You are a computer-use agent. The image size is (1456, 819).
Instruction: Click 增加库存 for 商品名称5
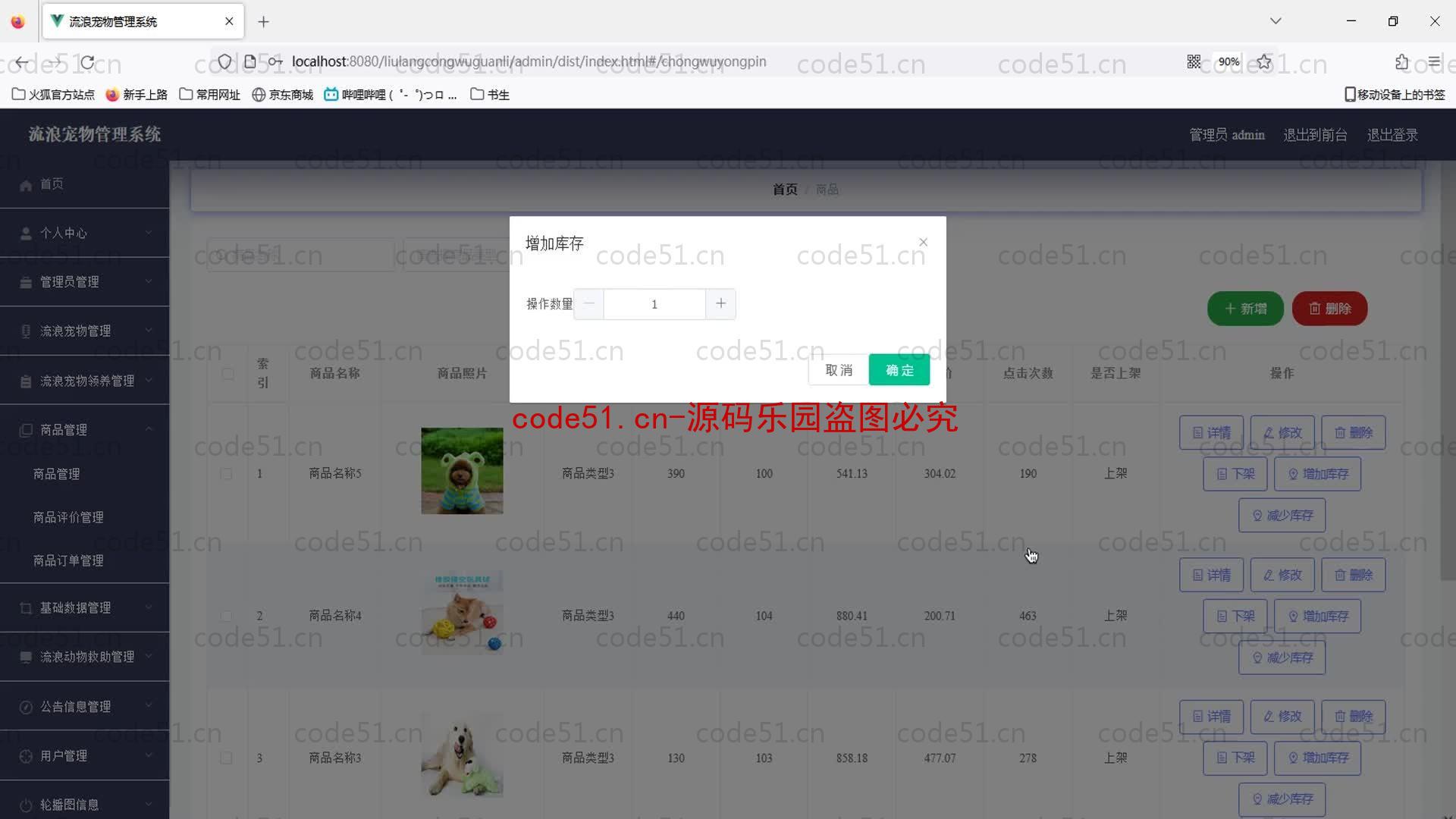[x=1318, y=474]
